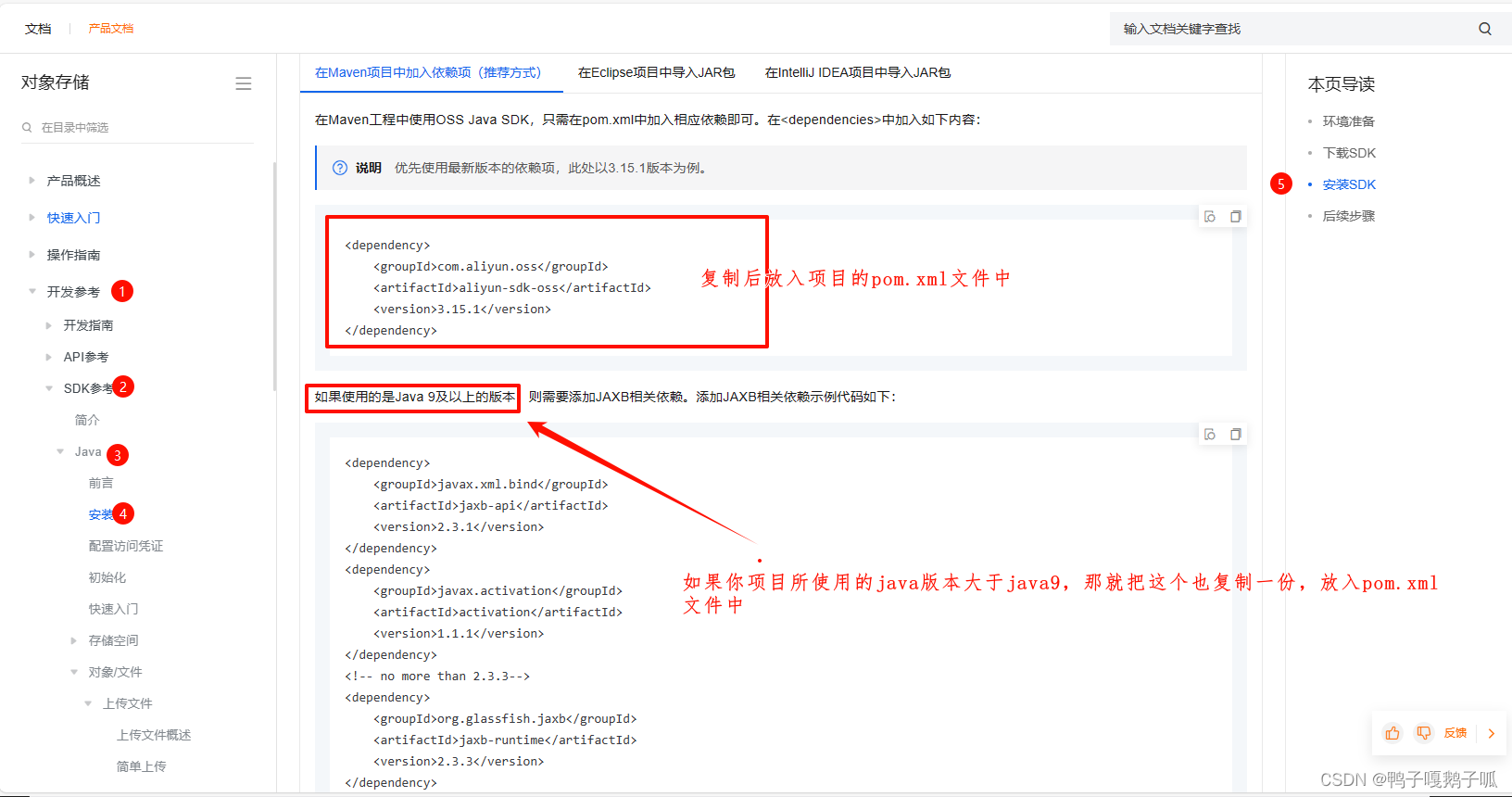Open the 快速入门 page under Java
Viewport: 1512px width, 797px height.
pyautogui.click(x=114, y=609)
